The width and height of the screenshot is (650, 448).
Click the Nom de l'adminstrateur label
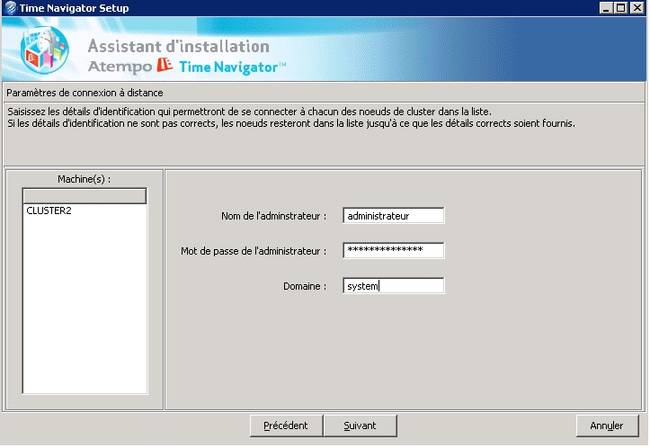(274, 216)
